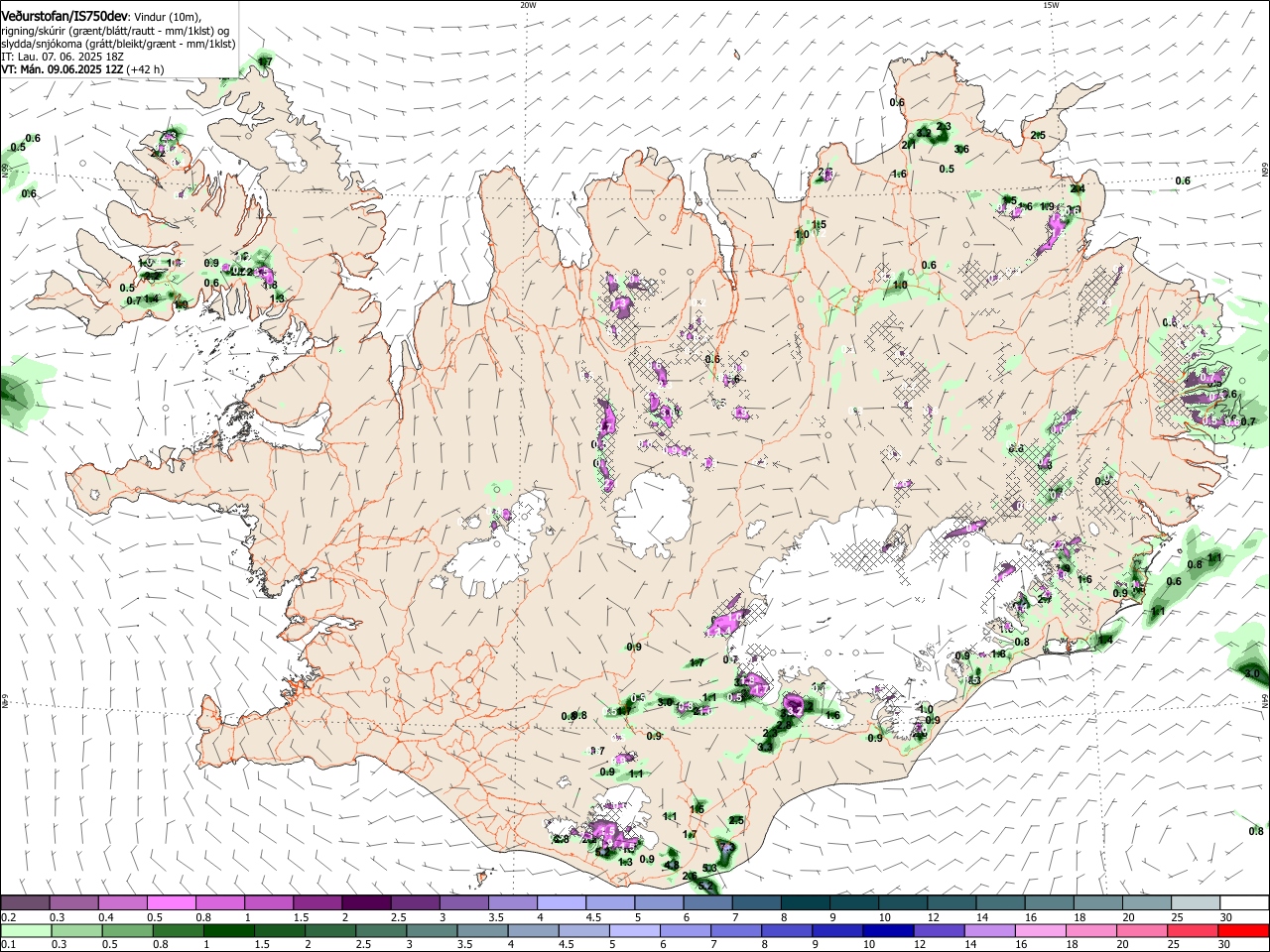The width and height of the screenshot is (1270, 952).
Task: Click the 2–2.5 grey-green lower legend swatch
Action: (x=331, y=931)
